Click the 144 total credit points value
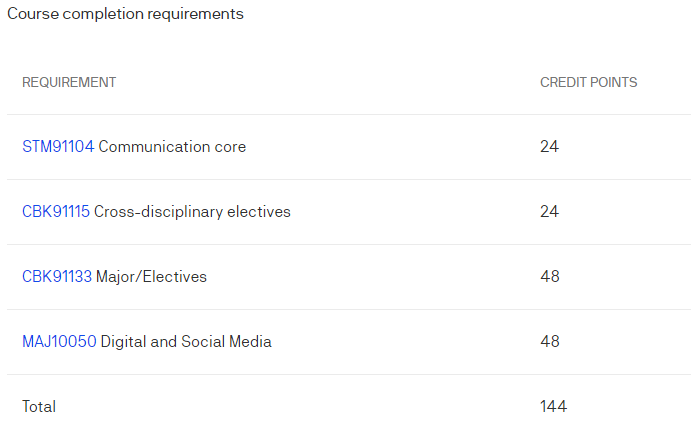The height and width of the screenshot is (437, 691). [x=554, y=406]
